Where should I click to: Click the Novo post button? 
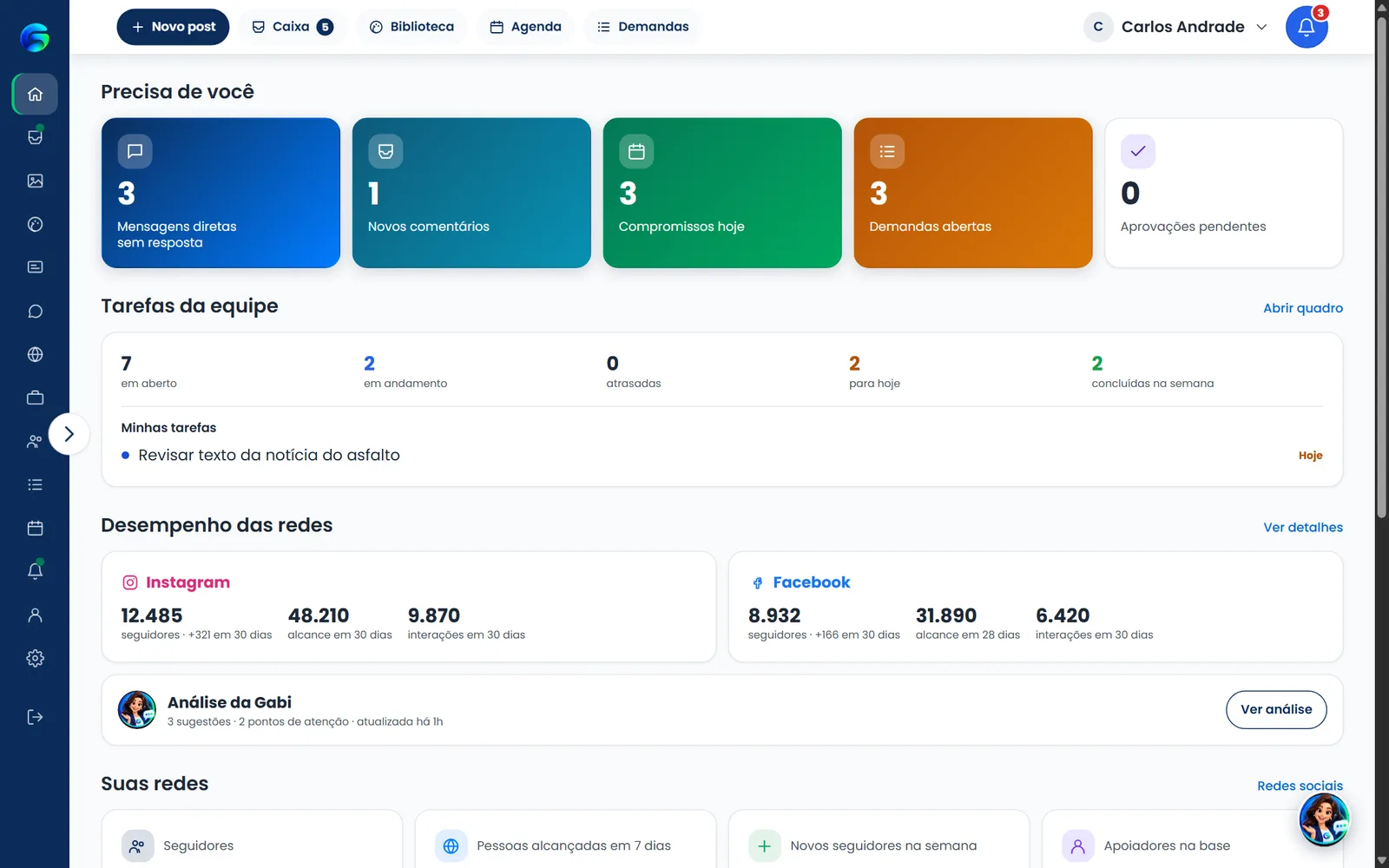pos(173,27)
